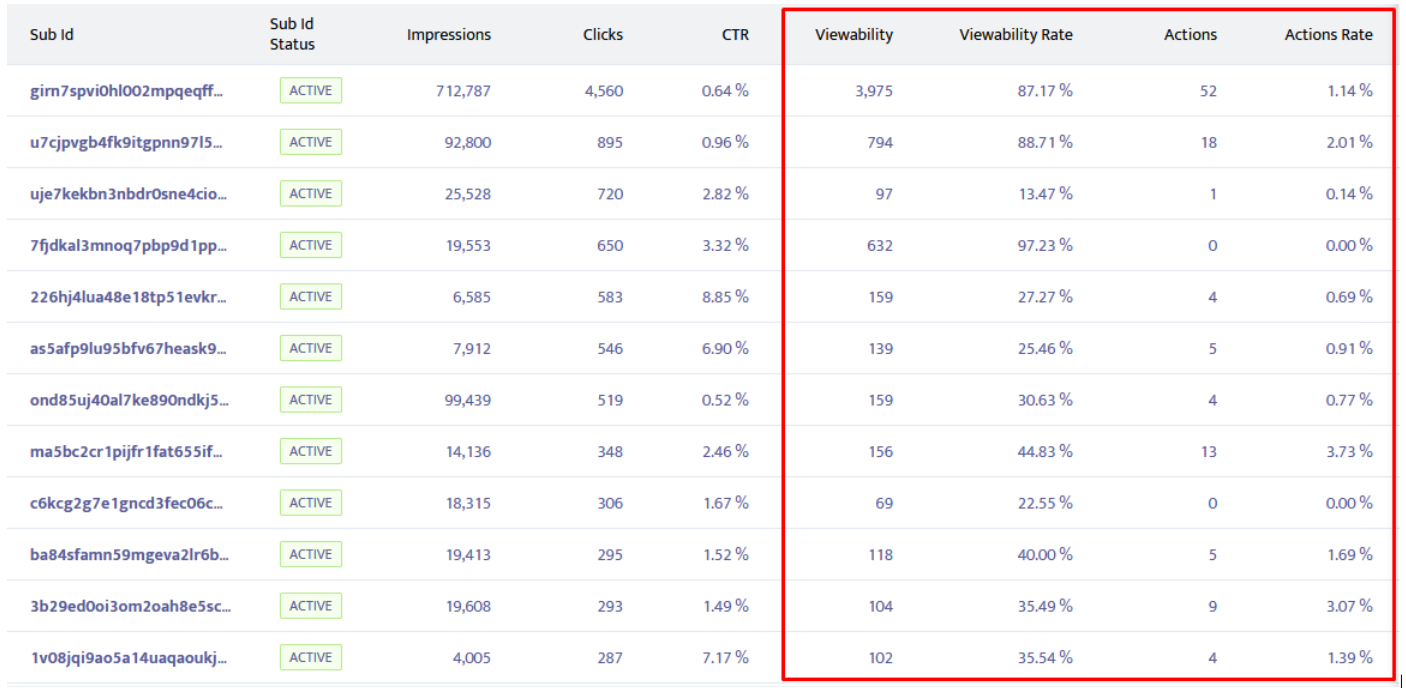
Task: Click ACTIVE badge in ond85uj40al7ke890ndkj5 row
Action: pyautogui.click(x=310, y=400)
